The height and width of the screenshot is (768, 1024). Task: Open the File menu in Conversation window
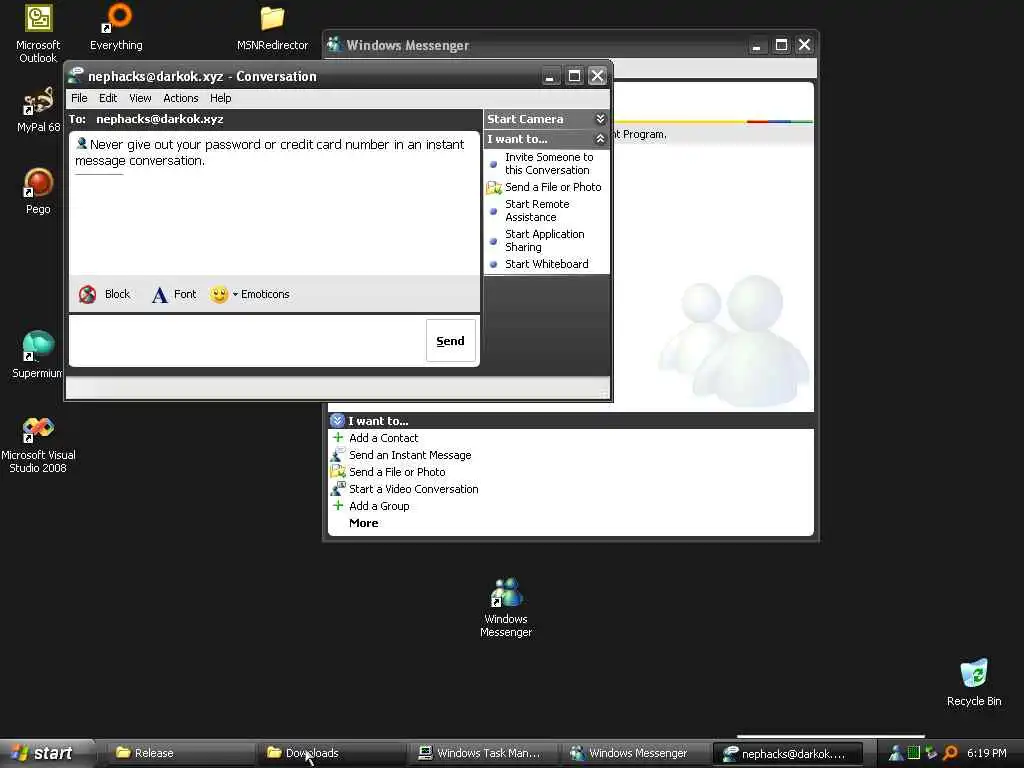(x=79, y=98)
